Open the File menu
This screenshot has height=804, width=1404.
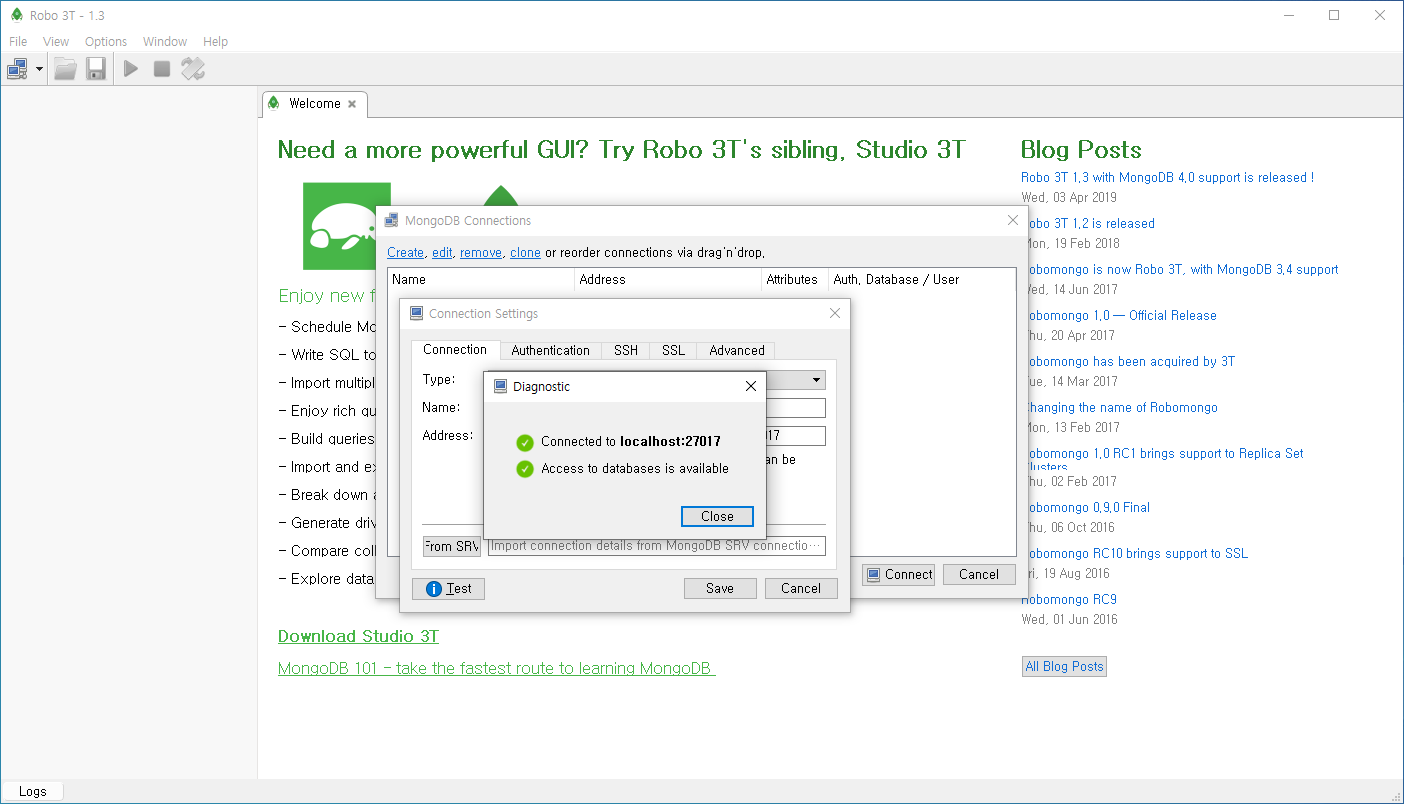point(18,41)
